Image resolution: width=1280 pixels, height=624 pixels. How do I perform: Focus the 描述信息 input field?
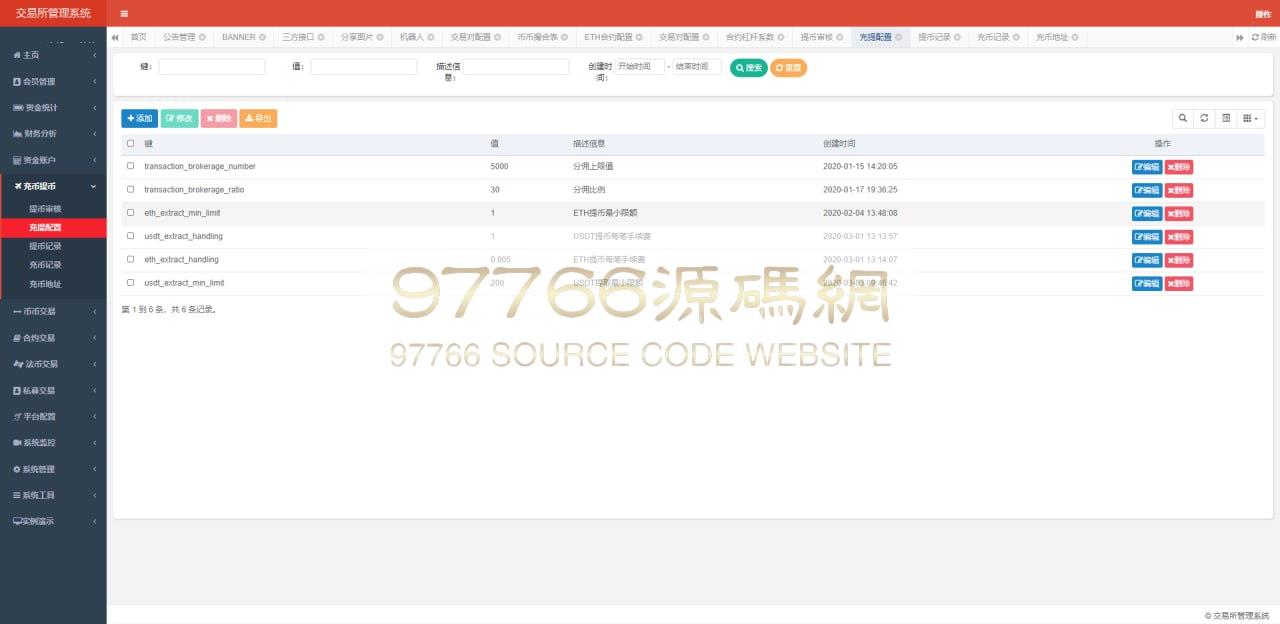516,67
